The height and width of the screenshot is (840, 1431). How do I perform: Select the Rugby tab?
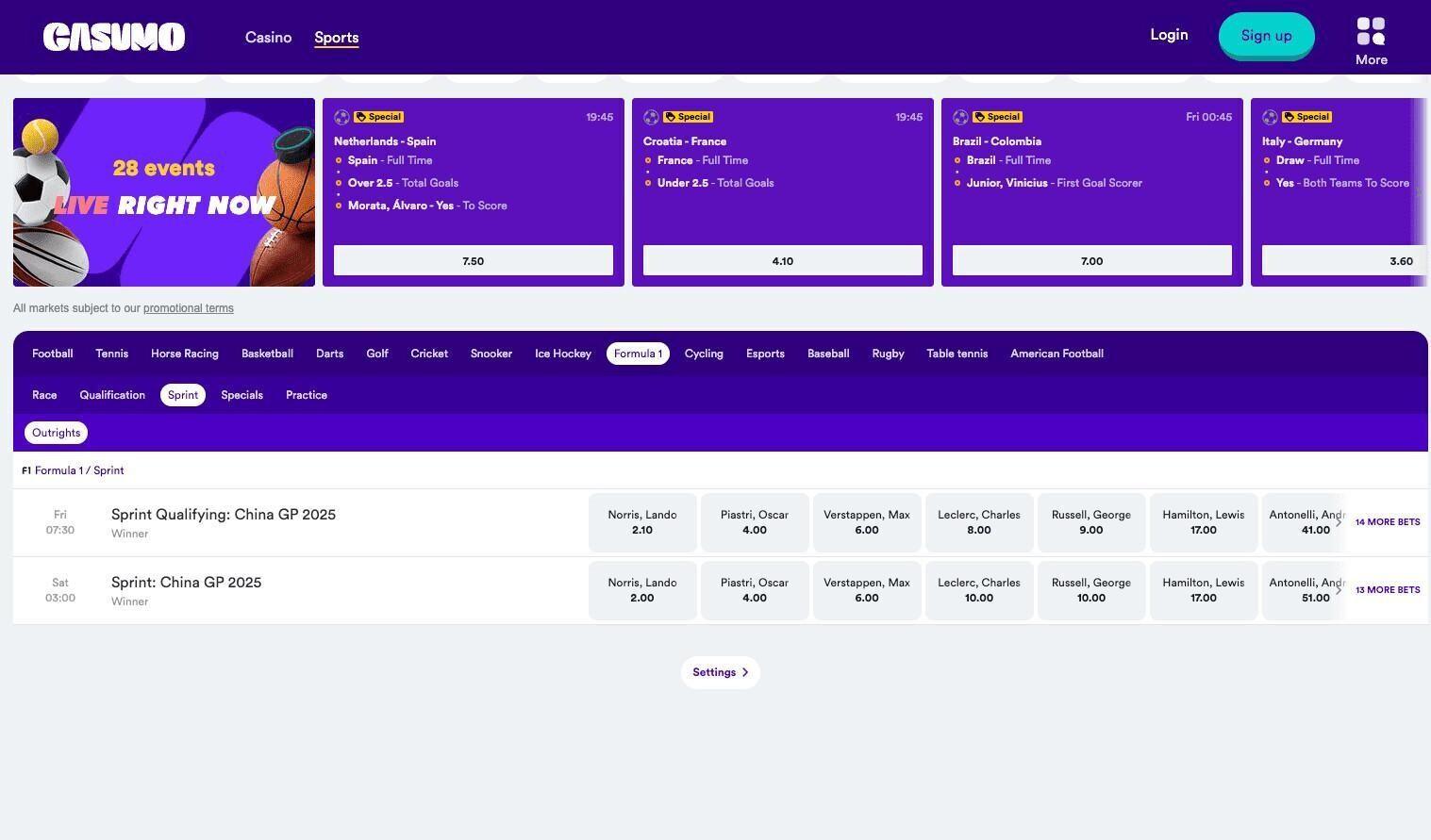click(x=888, y=354)
